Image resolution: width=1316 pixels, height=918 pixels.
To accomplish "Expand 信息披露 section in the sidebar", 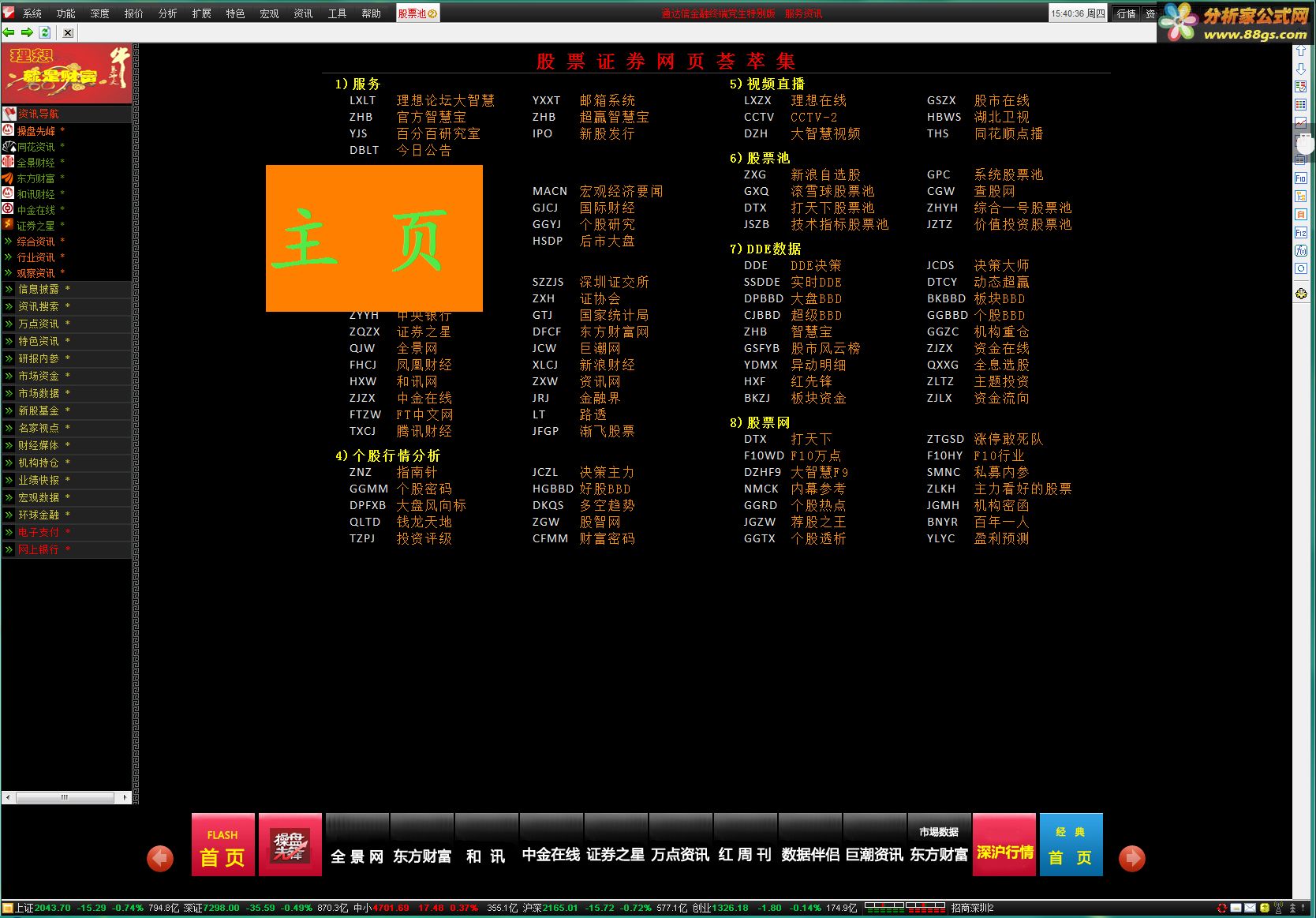I will (66, 289).
